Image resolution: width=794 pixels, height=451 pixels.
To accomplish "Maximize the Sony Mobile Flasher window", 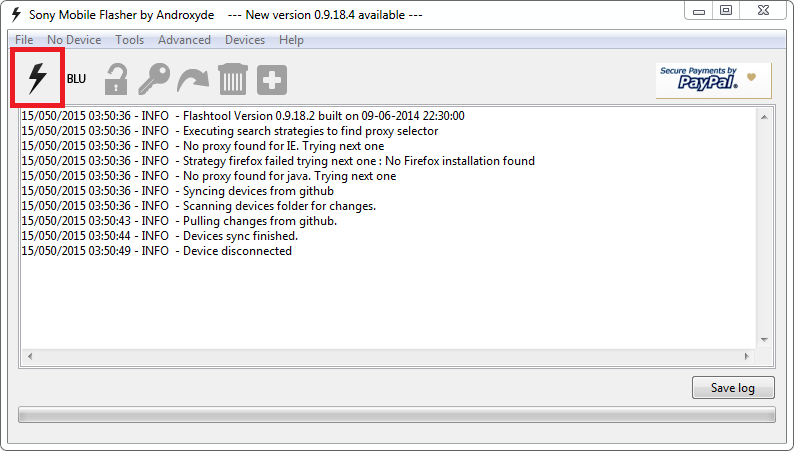I will 726,11.
